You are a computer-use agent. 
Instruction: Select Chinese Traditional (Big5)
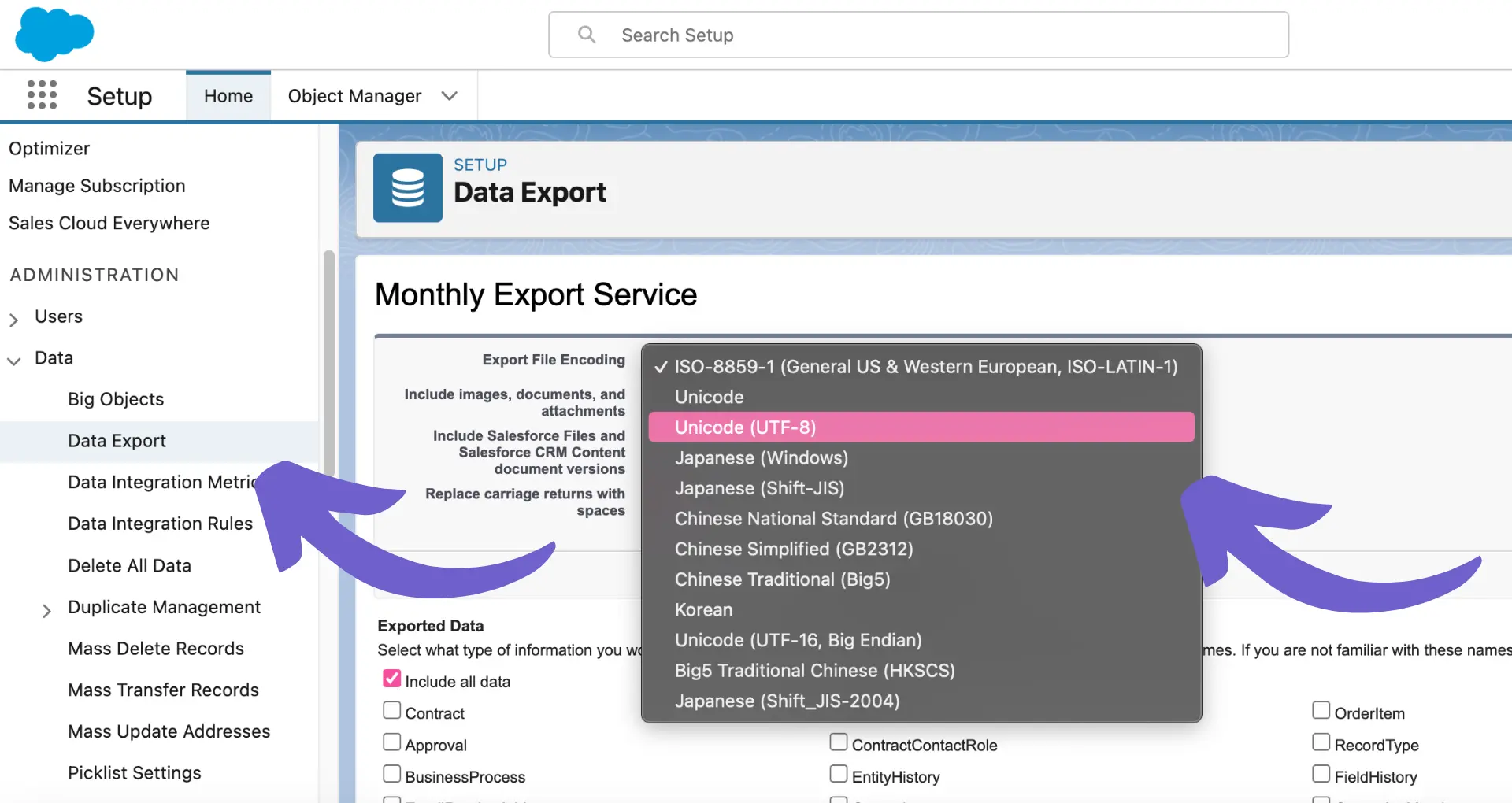tap(921, 579)
